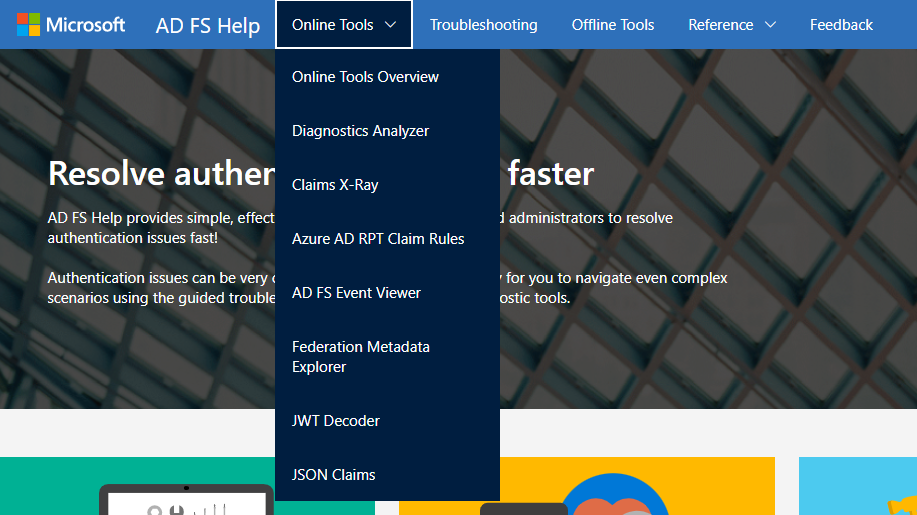Go to the Troubleshooting page
917x515 pixels.
click(x=483, y=25)
